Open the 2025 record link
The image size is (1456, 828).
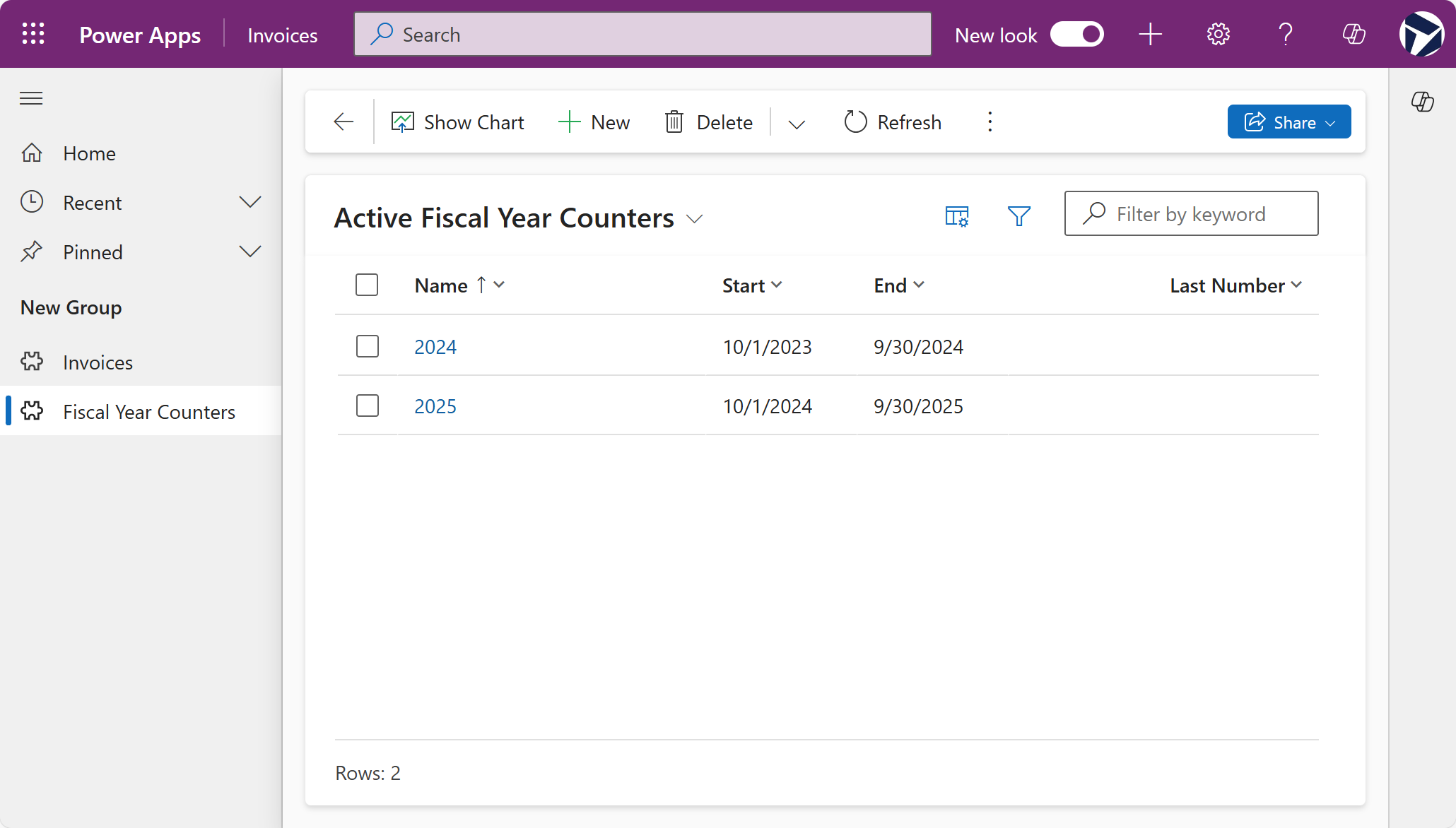pos(435,406)
